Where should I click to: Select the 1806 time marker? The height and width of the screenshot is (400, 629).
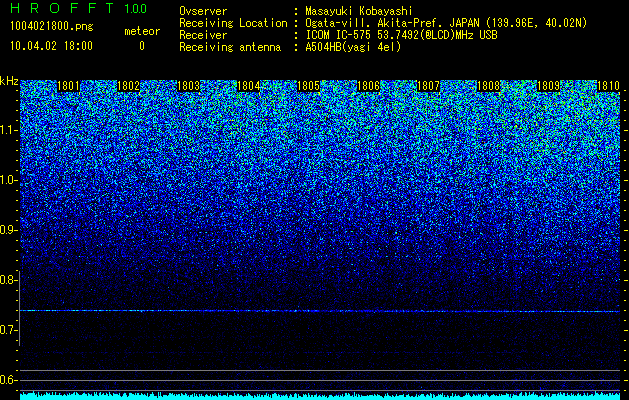click(x=368, y=86)
